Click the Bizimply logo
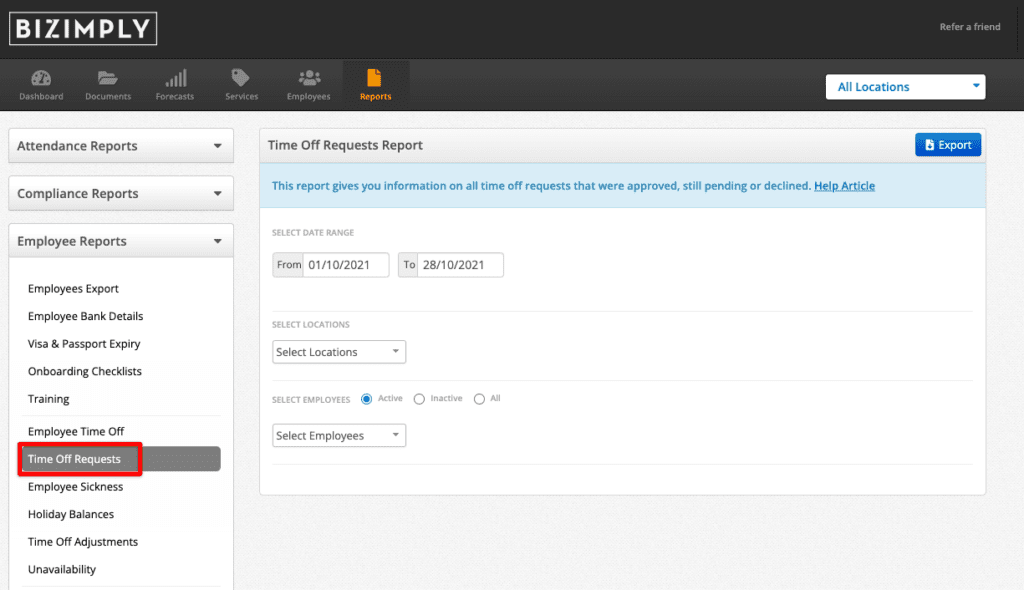Image resolution: width=1024 pixels, height=590 pixels. [x=83, y=28]
